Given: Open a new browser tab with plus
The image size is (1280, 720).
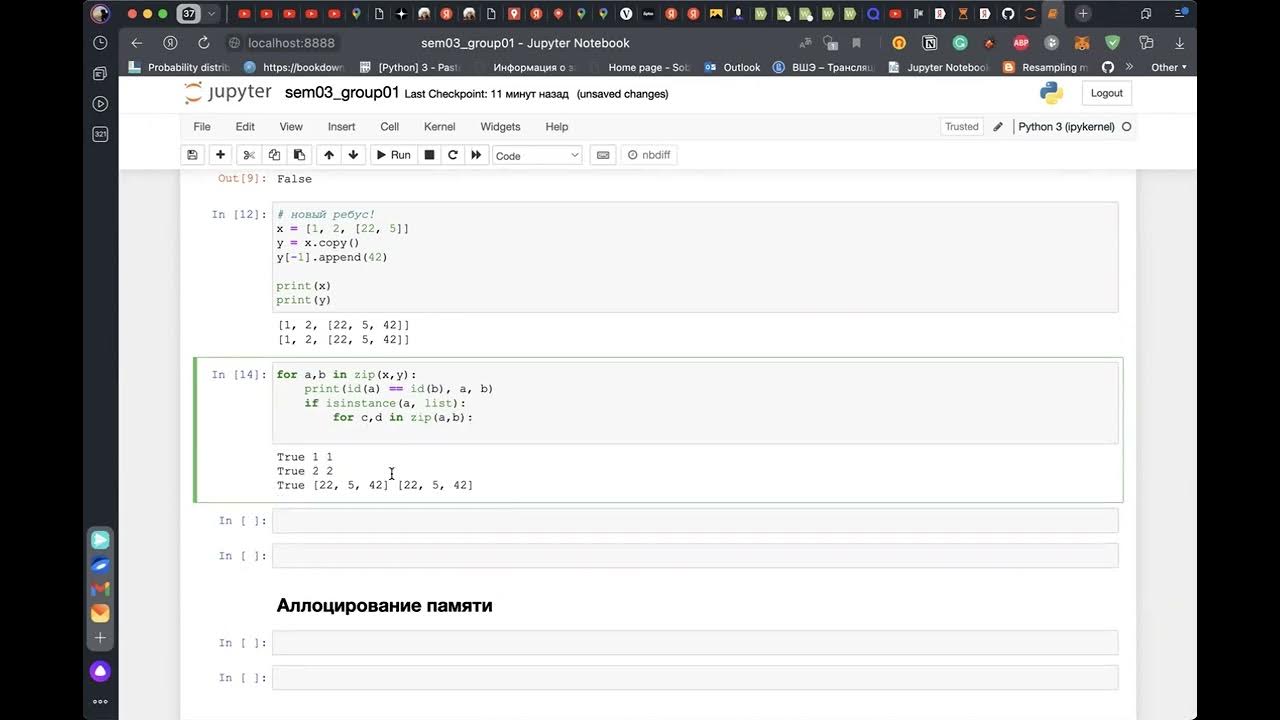Looking at the screenshot, I should tap(1083, 14).
